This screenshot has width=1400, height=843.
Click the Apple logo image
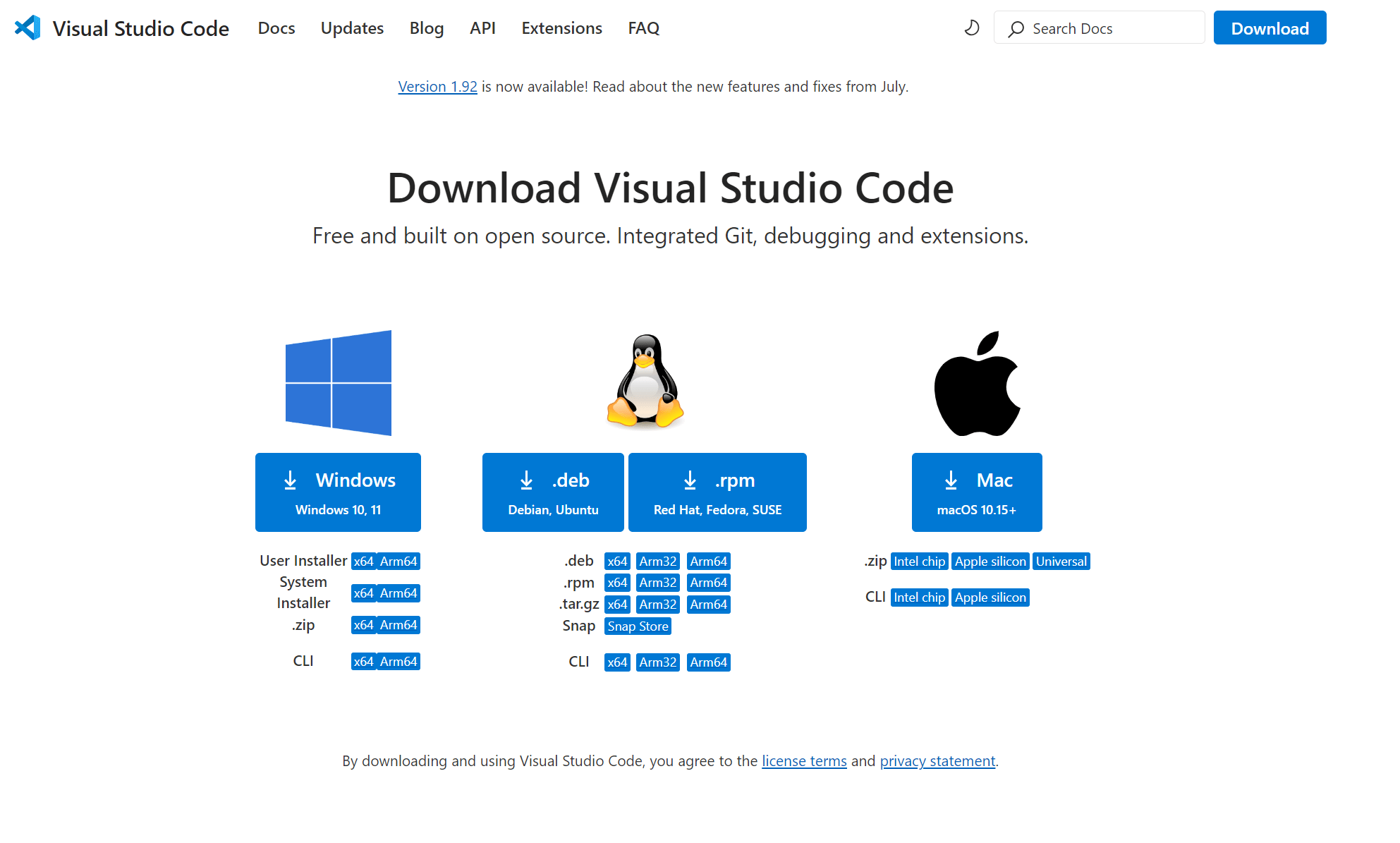(x=977, y=383)
